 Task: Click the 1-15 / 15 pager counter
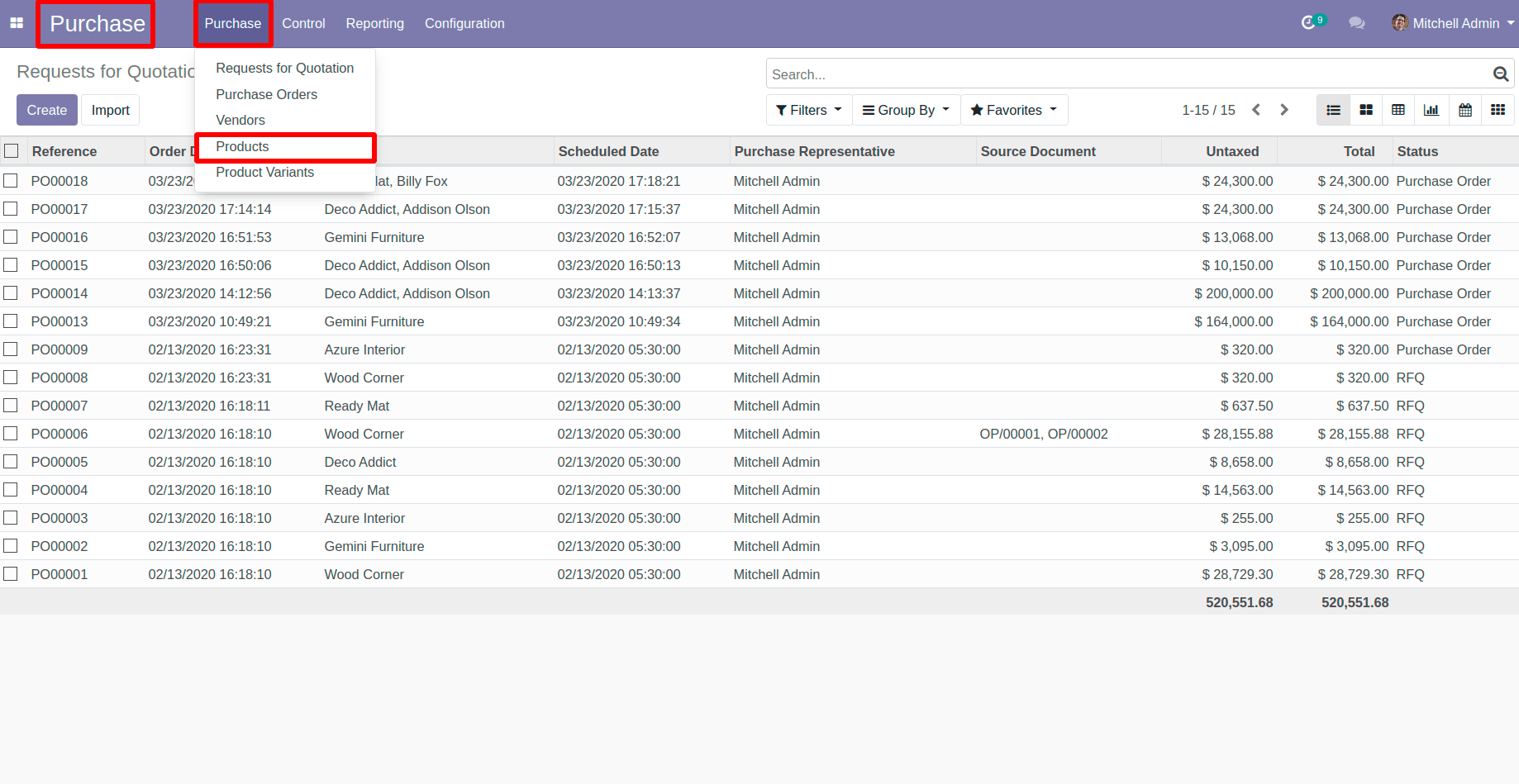[x=1208, y=110]
